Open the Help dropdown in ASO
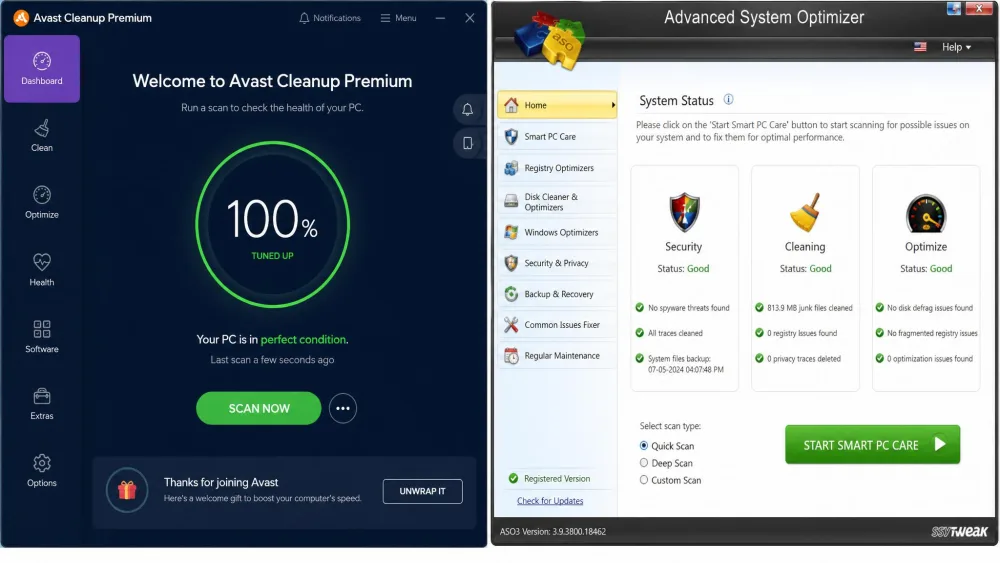 tap(956, 47)
